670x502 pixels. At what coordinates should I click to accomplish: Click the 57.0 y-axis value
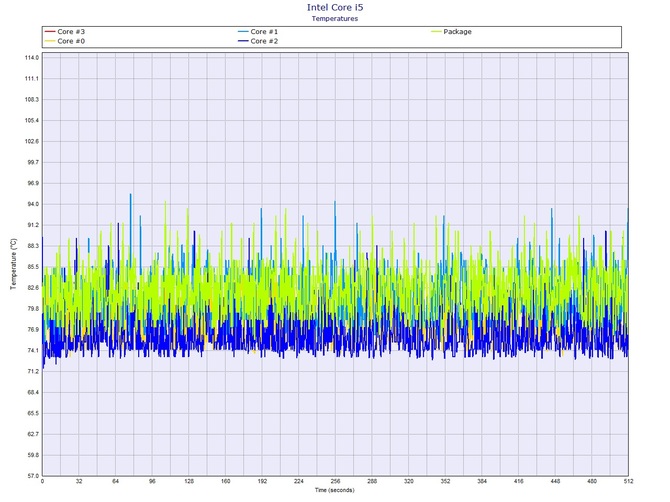34,476
